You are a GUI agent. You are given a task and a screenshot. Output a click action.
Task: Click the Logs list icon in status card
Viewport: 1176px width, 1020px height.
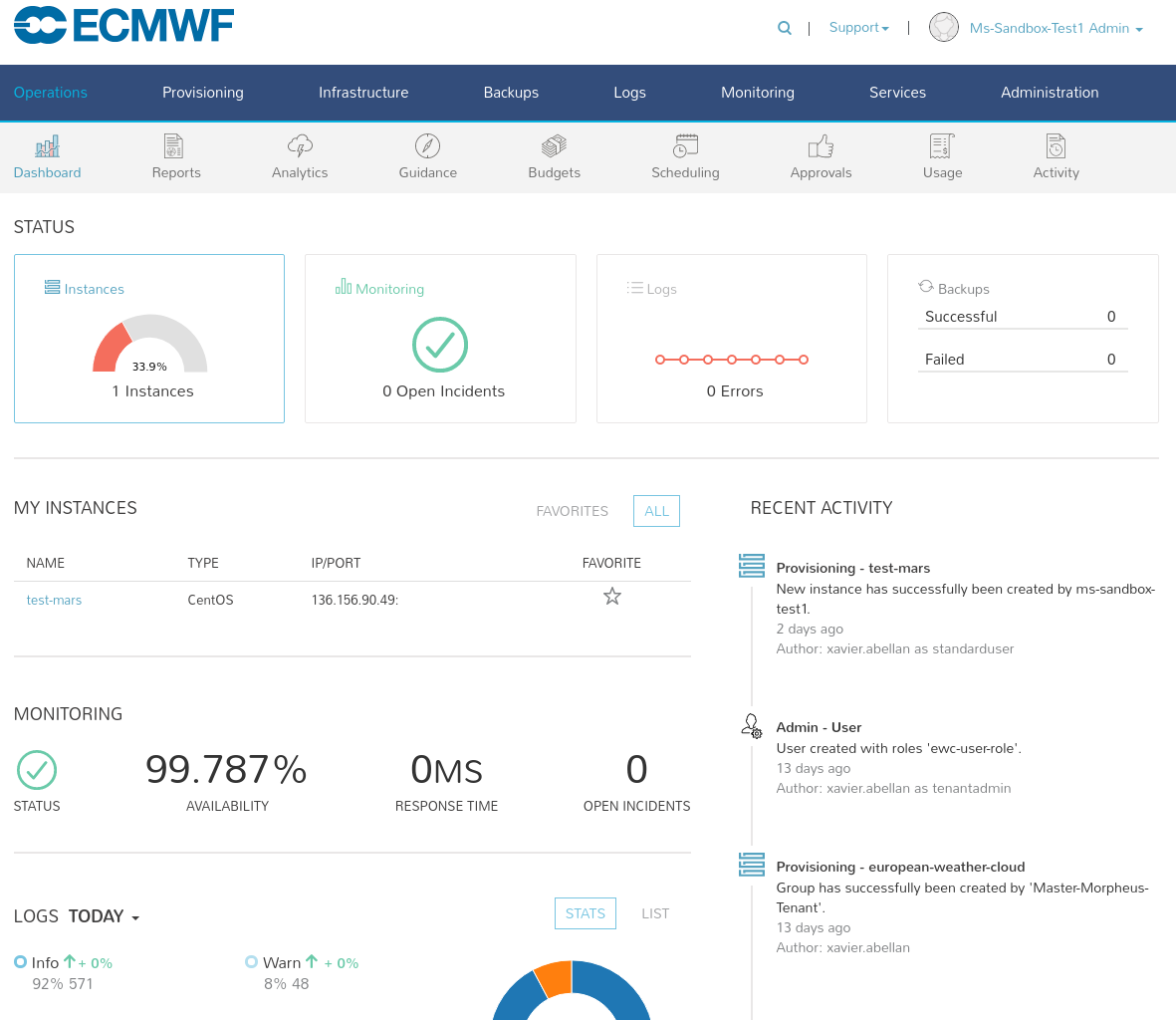coord(635,287)
